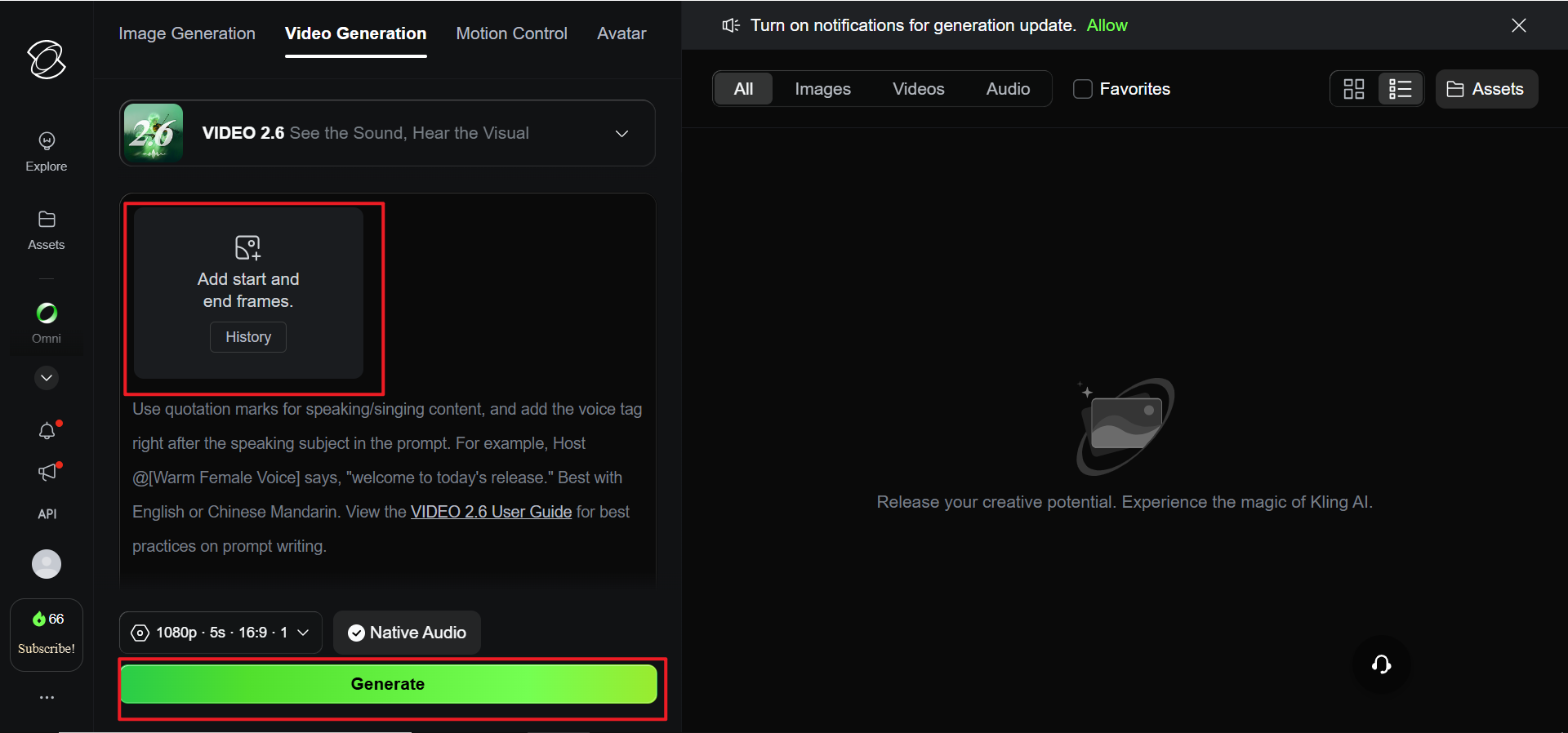Viewport: 1568px width, 733px height.
Task: Dismiss the notification banner
Action: tap(1519, 25)
